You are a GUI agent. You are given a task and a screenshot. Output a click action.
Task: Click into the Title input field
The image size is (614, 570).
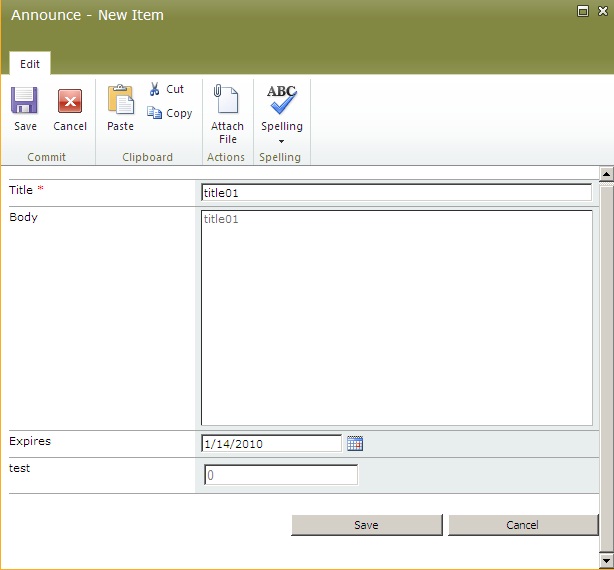click(396, 193)
